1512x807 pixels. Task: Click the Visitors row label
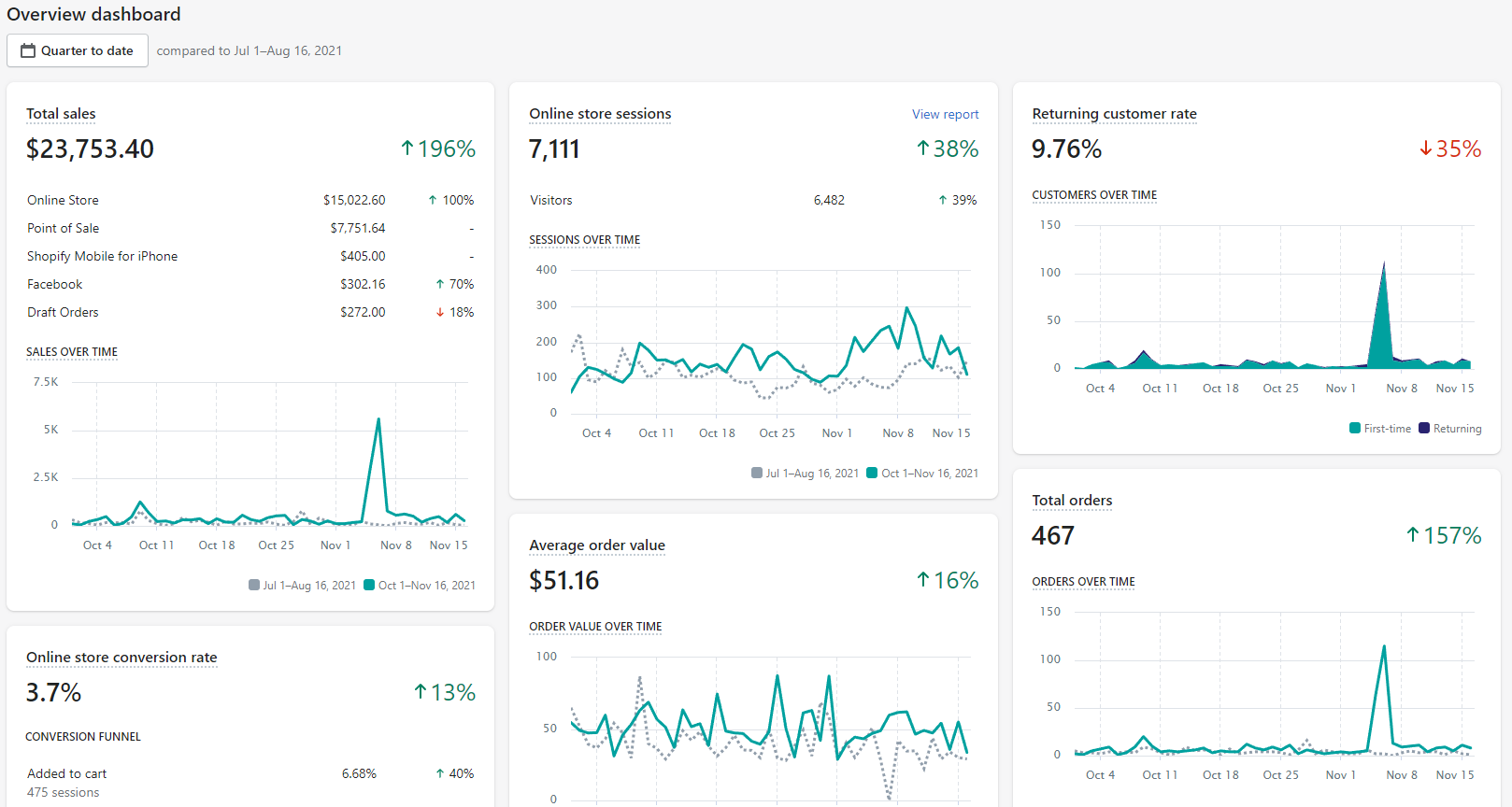pyautogui.click(x=550, y=200)
